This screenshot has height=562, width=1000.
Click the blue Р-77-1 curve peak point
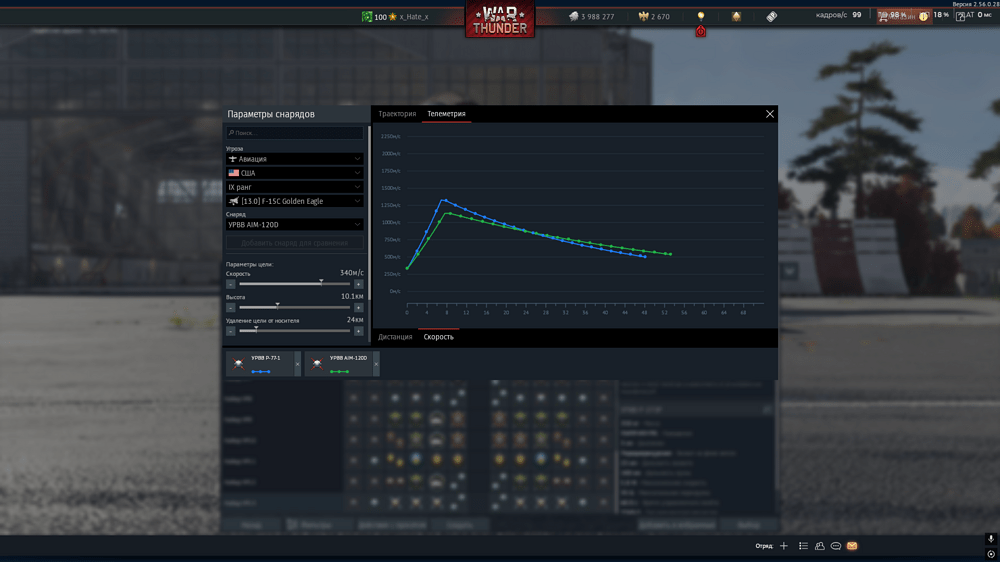446,200
